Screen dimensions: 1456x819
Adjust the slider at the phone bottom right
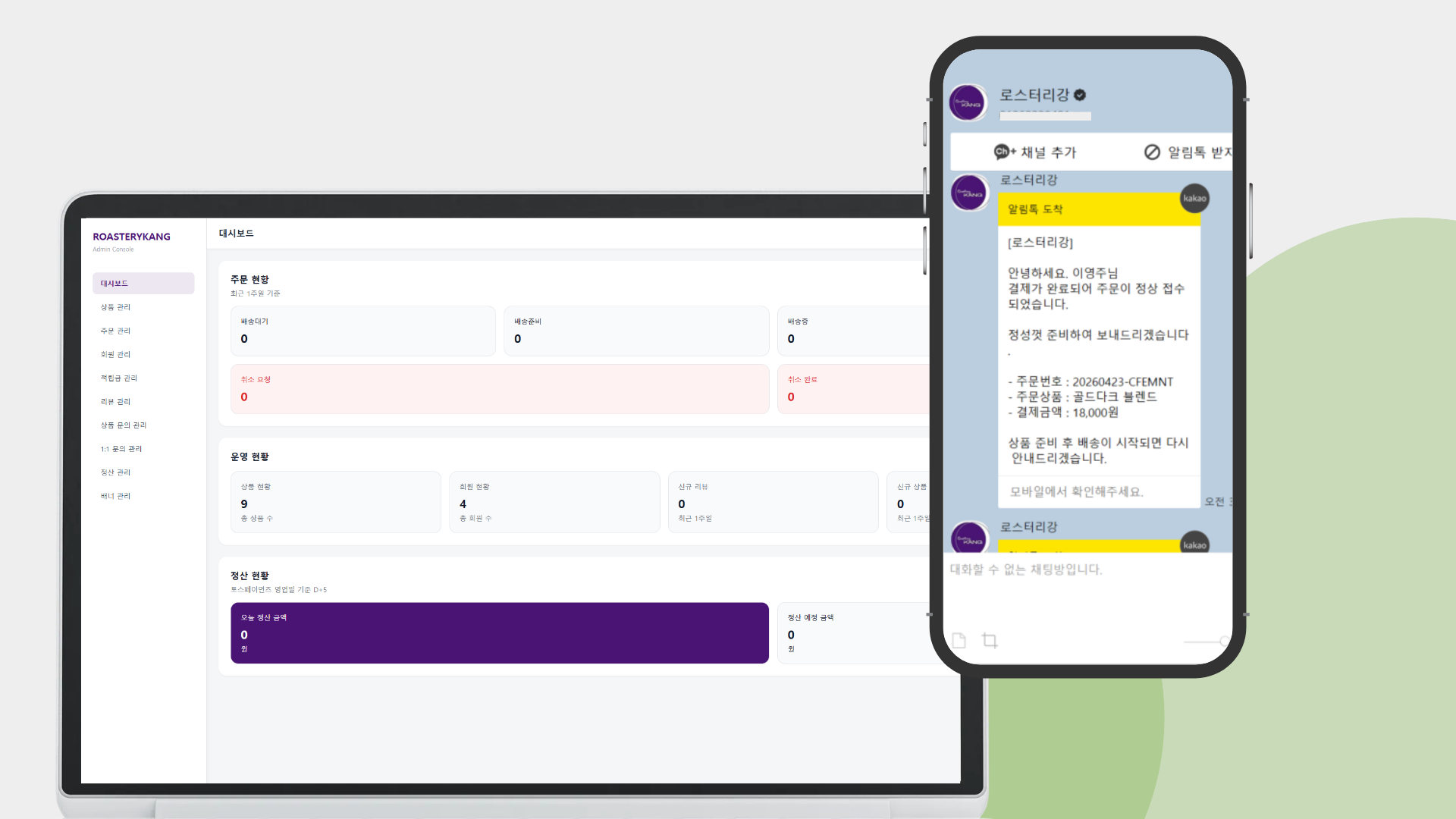point(1207,642)
